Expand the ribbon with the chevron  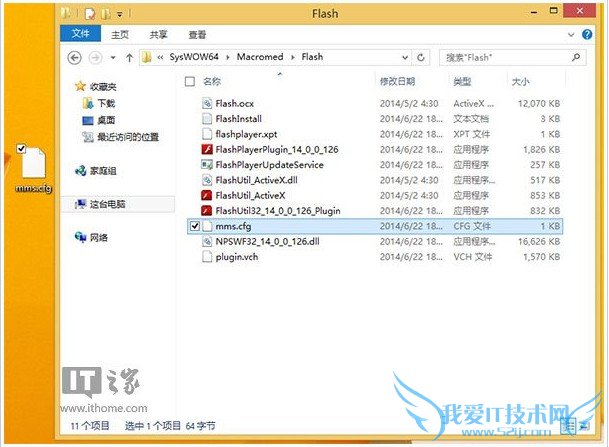(571, 35)
